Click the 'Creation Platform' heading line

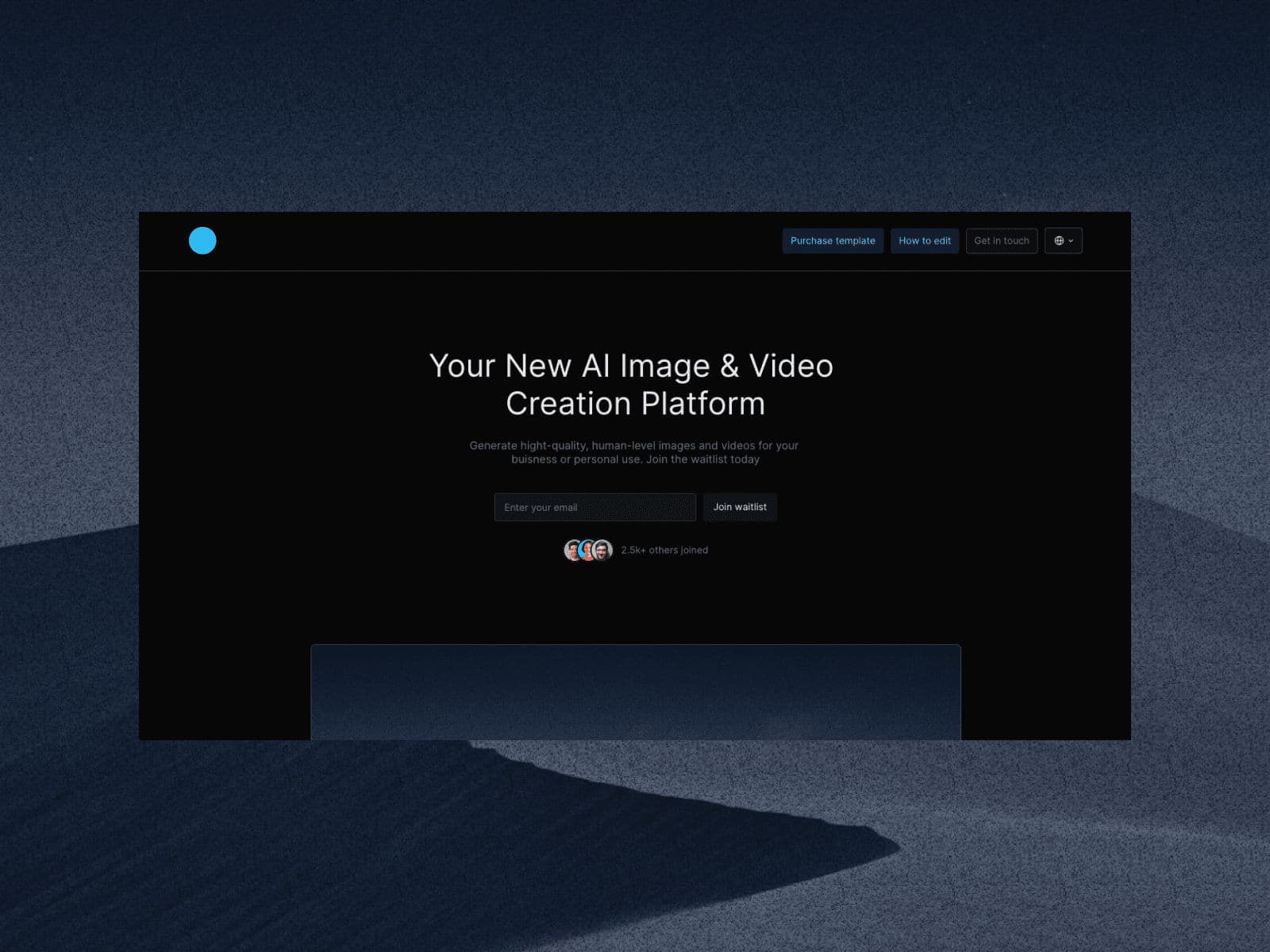[x=635, y=404]
